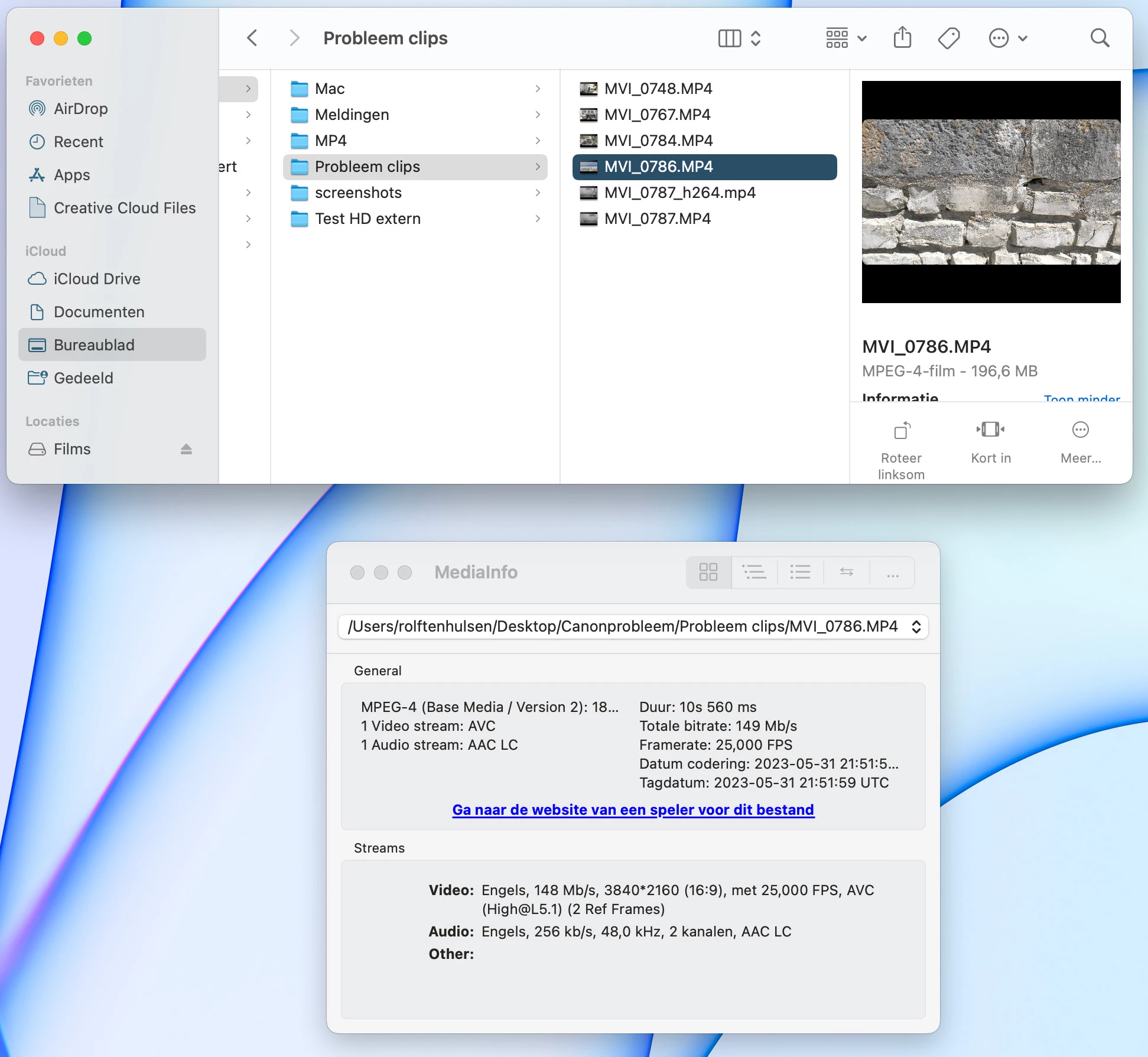Open the group-by dropdown in Finder toolbar
The width and height of the screenshot is (1148, 1057).
coord(845,38)
